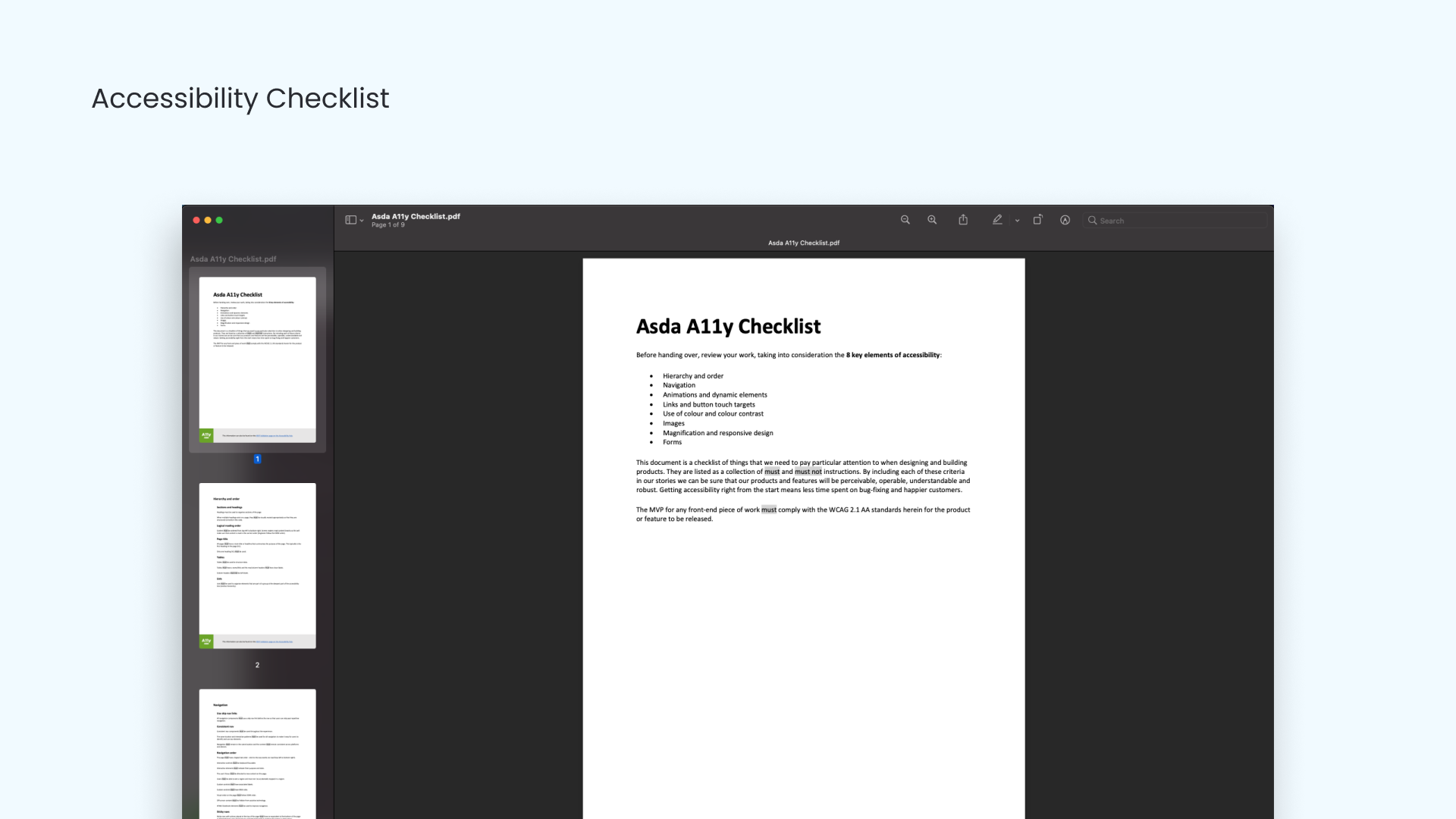Screen dimensions: 1456x819
Task: Click the sidebar file name header
Action: tap(233, 259)
